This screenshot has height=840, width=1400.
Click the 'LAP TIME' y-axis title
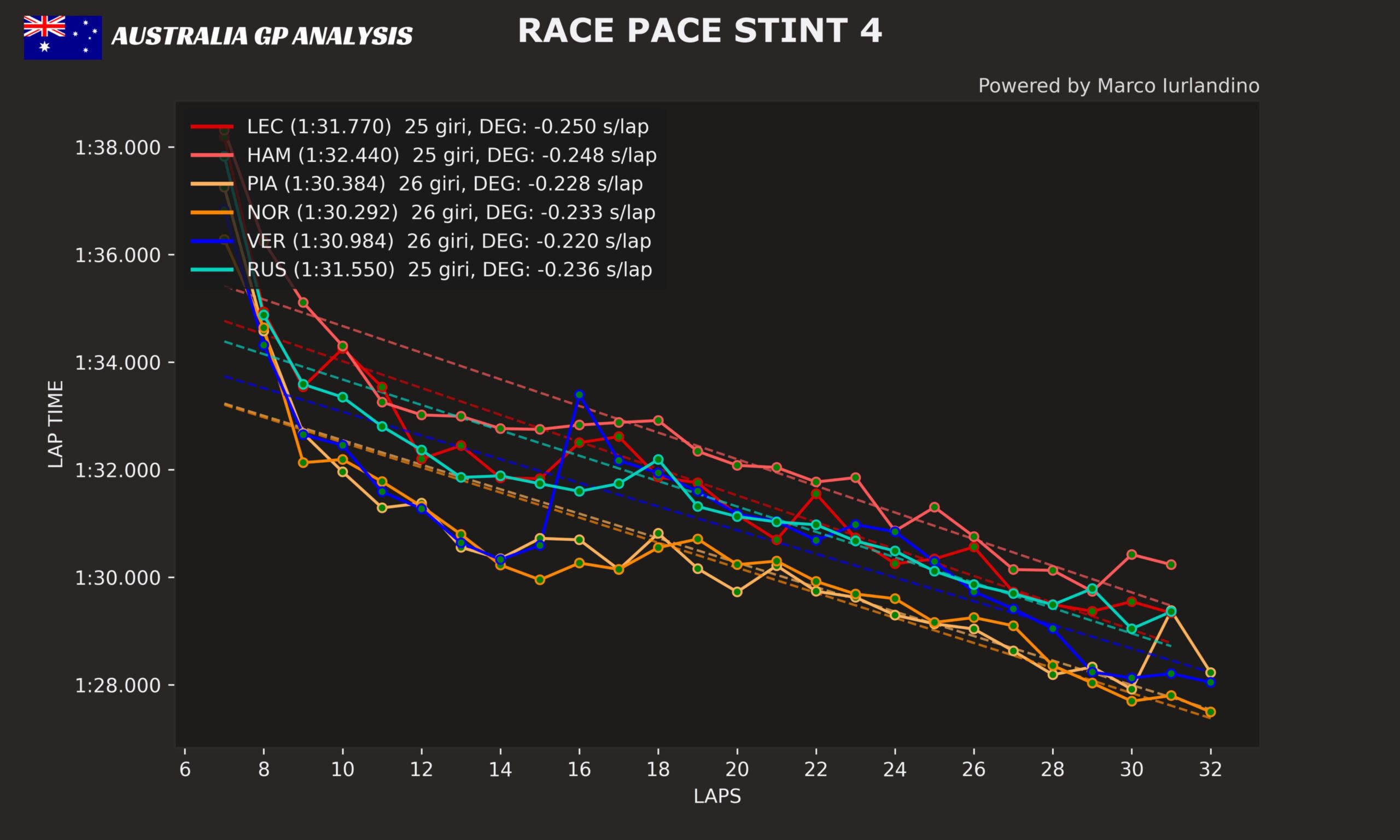click(55, 424)
